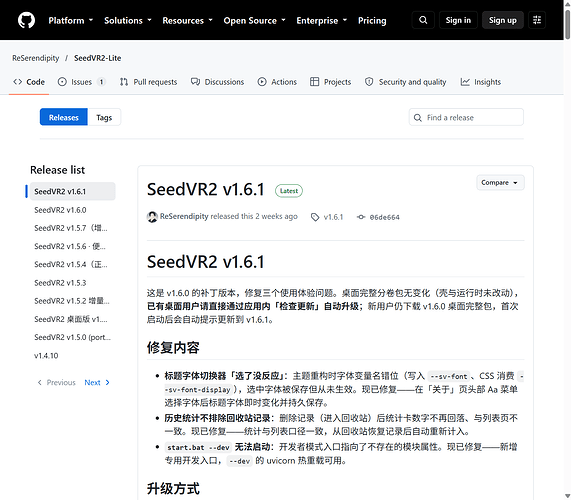
Task: Switch to the Issues tab
Action: (82, 82)
